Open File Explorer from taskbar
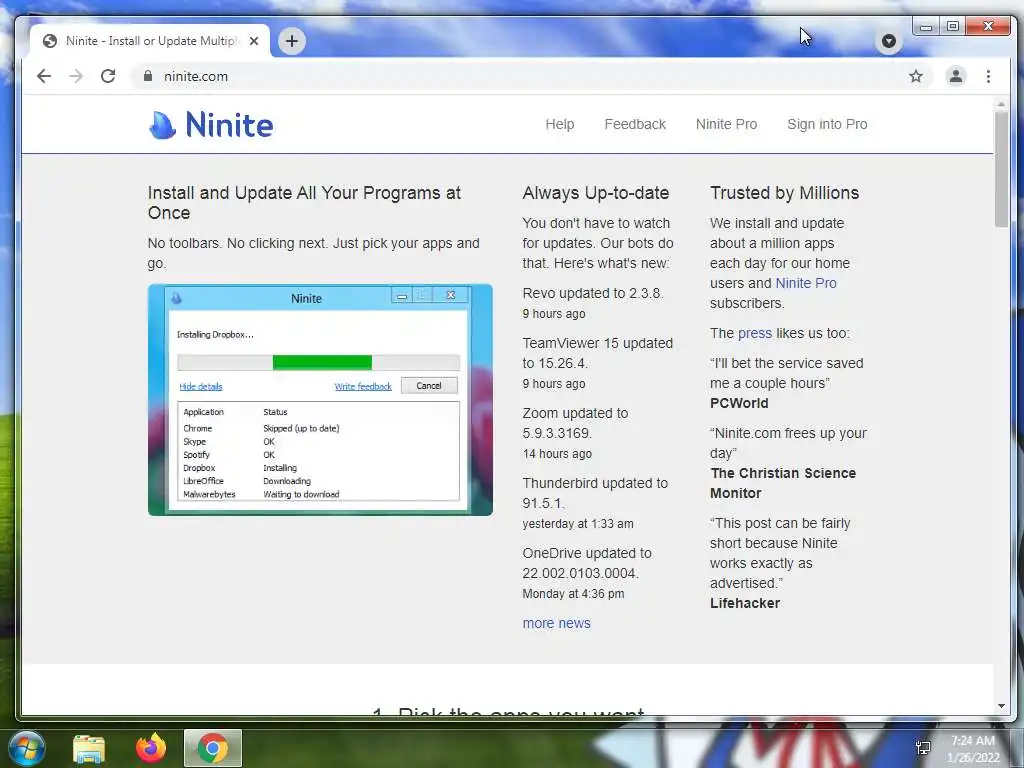This screenshot has width=1024, height=768. pos(88,748)
